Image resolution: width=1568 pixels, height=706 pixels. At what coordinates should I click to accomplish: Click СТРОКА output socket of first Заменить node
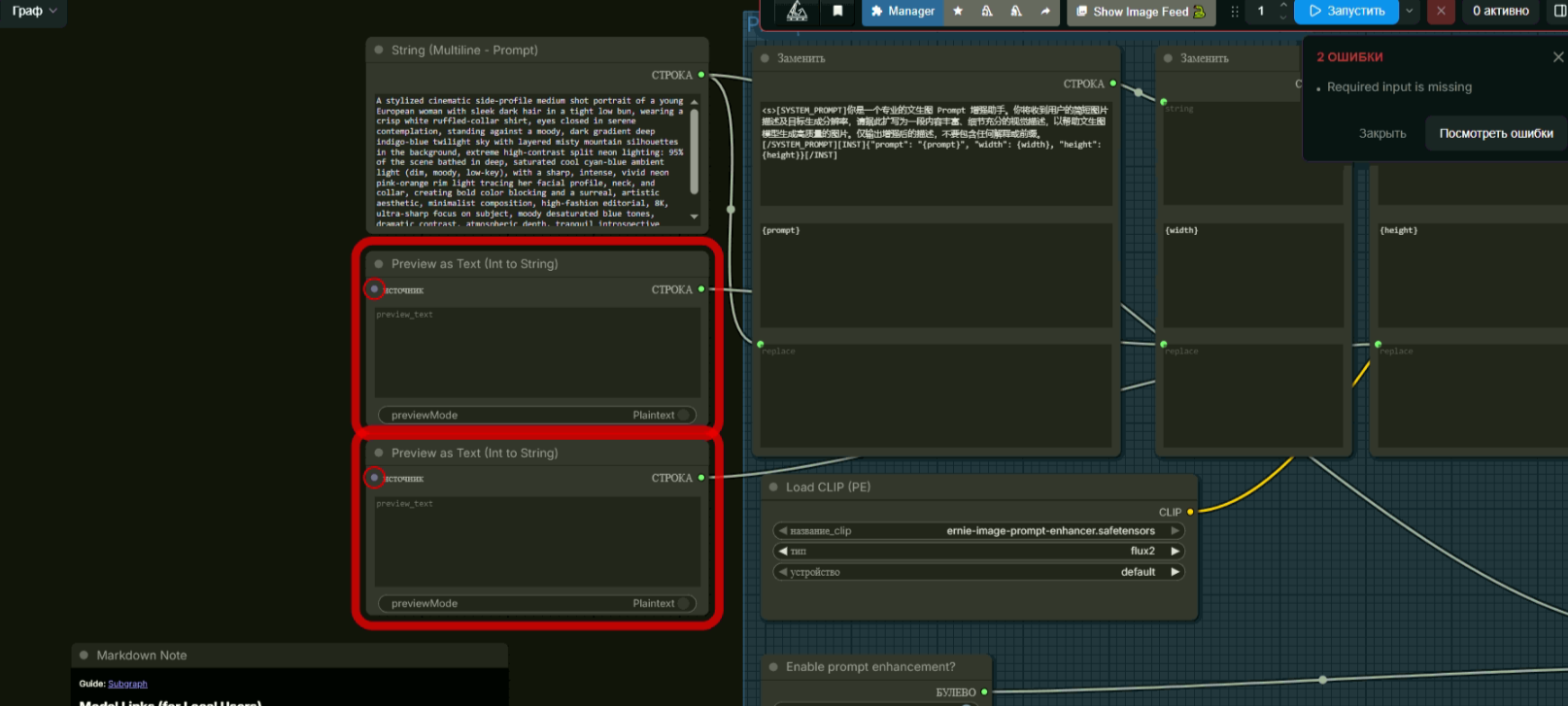(x=1113, y=84)
